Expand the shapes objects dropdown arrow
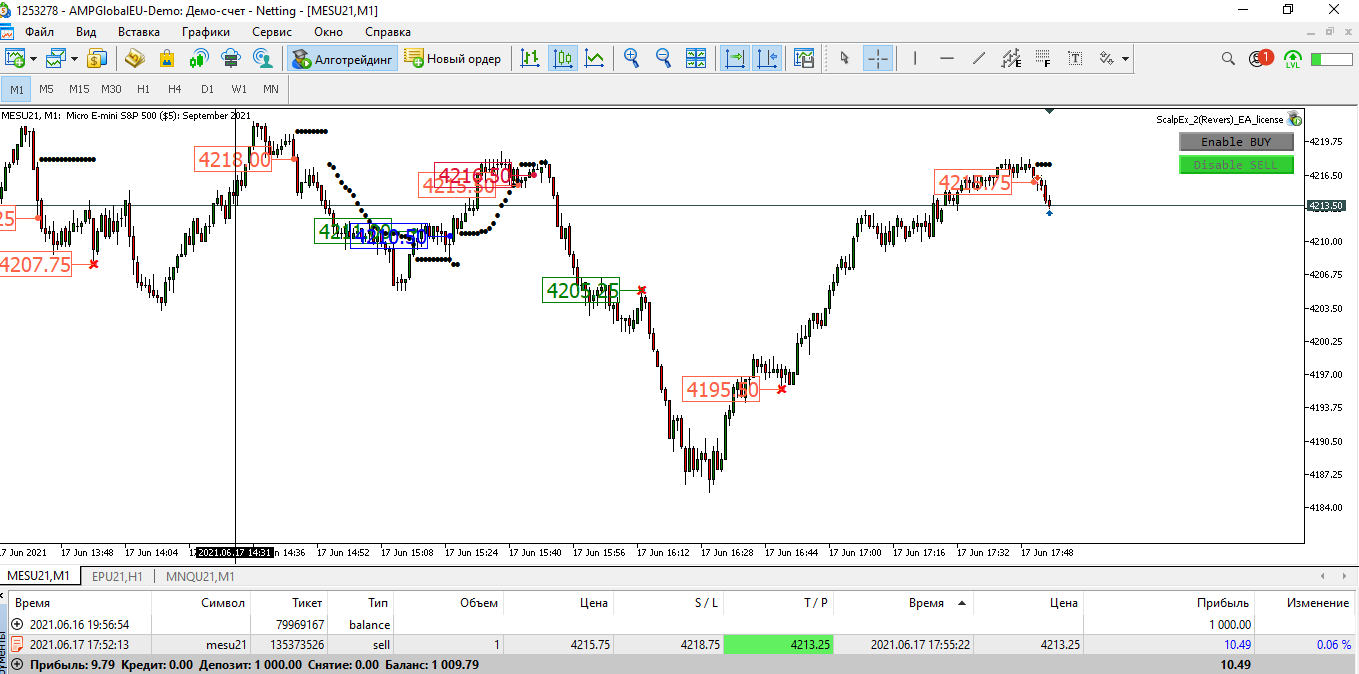 [x=1126, y=59]
